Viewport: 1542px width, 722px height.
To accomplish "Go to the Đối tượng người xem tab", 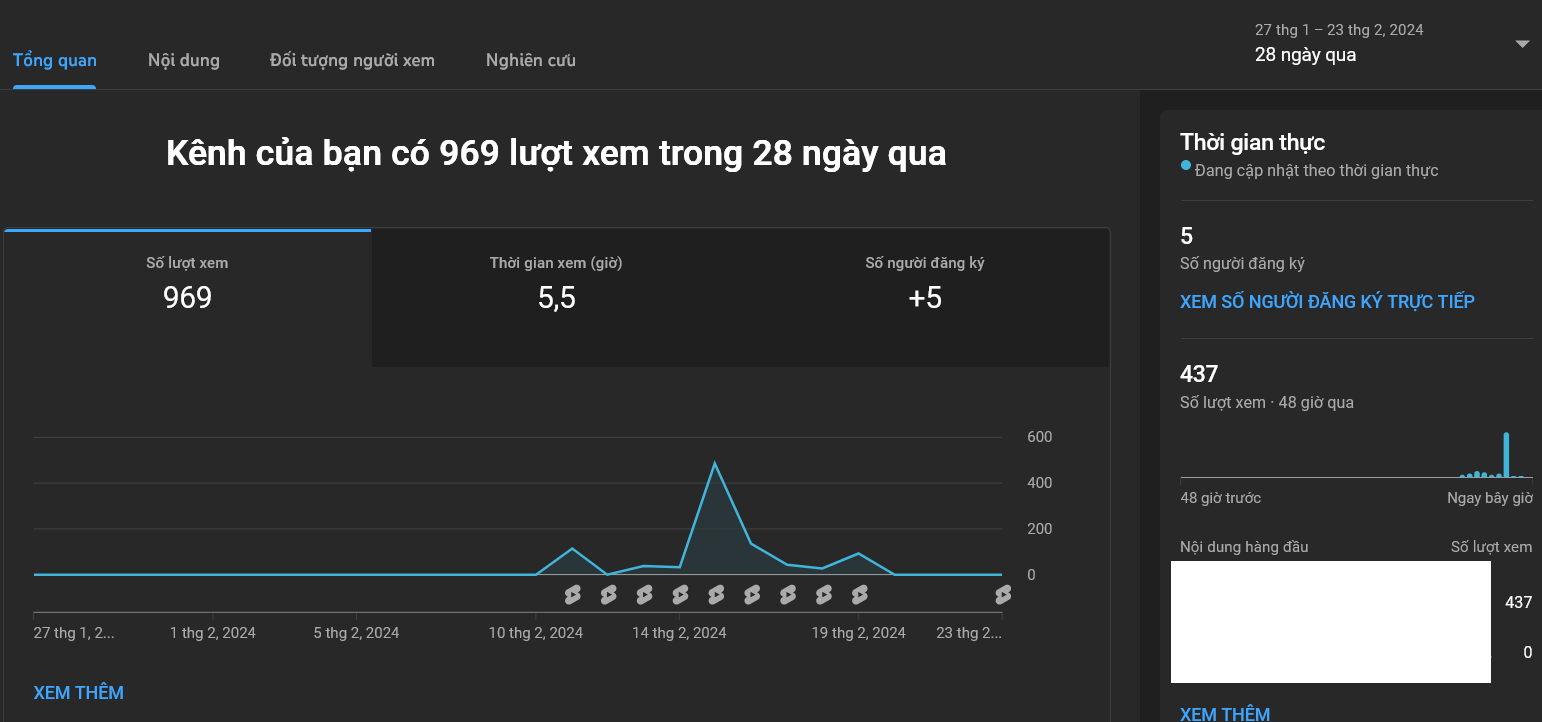I will (x=352, y=60).
